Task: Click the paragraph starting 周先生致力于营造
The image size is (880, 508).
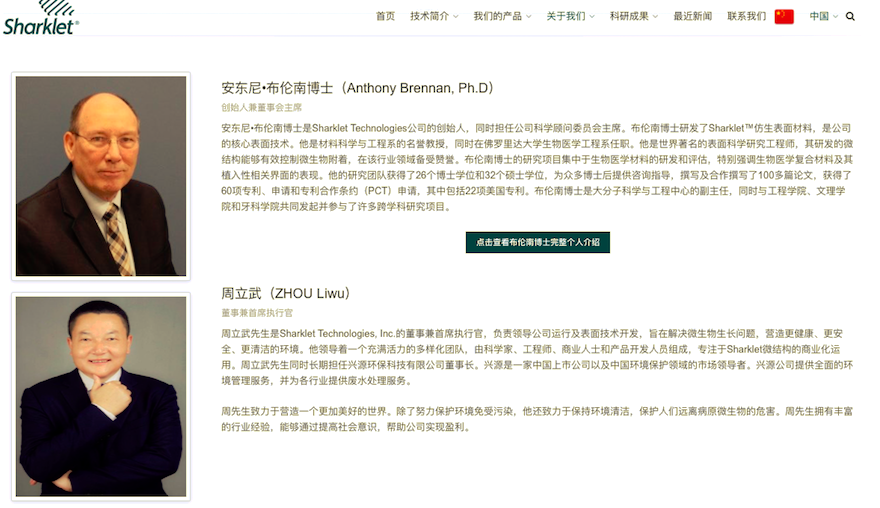Action: coord(537,419)
